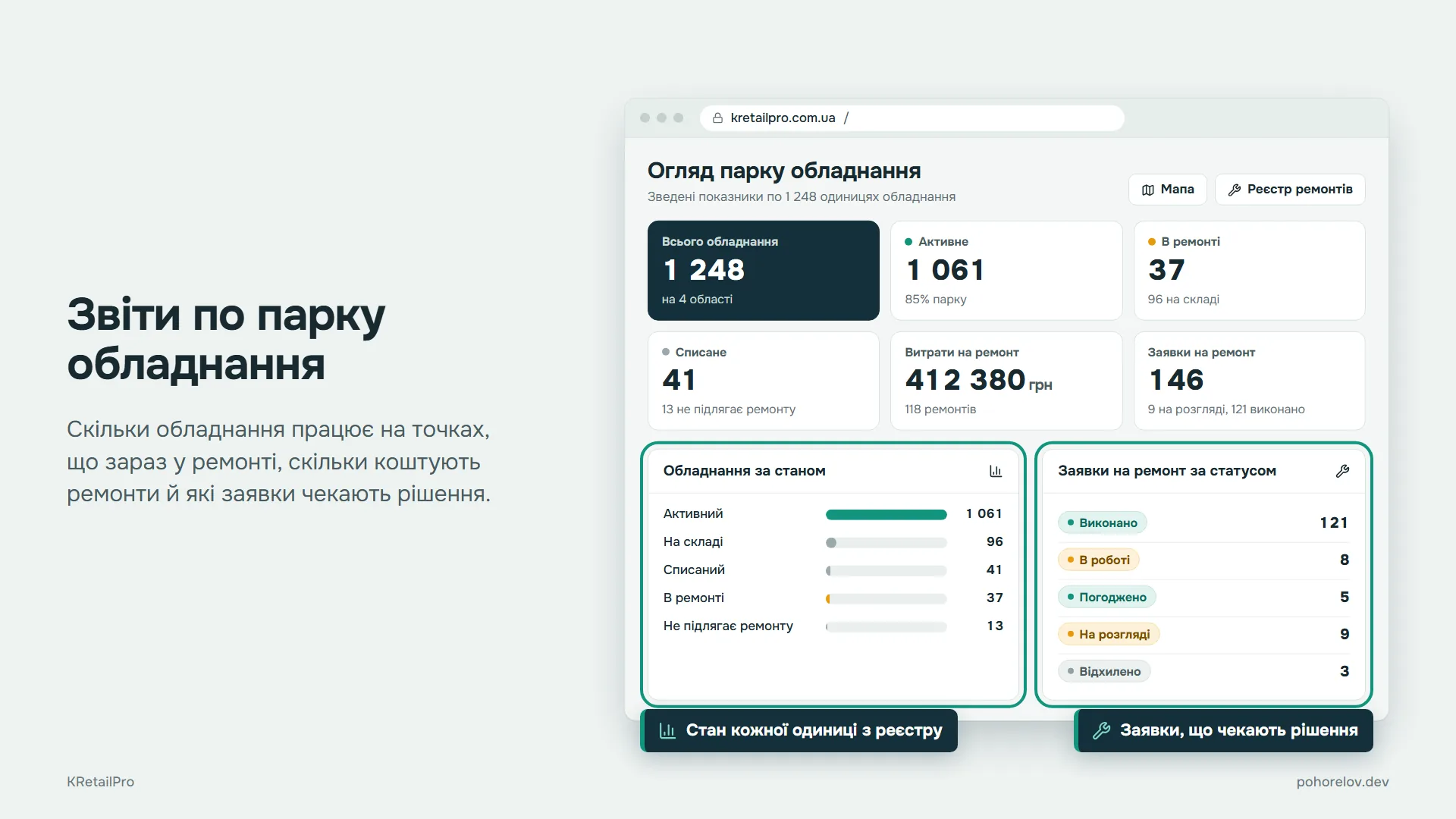
Task: Select the В роботі status badge
Action: click(x=1099, y=560)
